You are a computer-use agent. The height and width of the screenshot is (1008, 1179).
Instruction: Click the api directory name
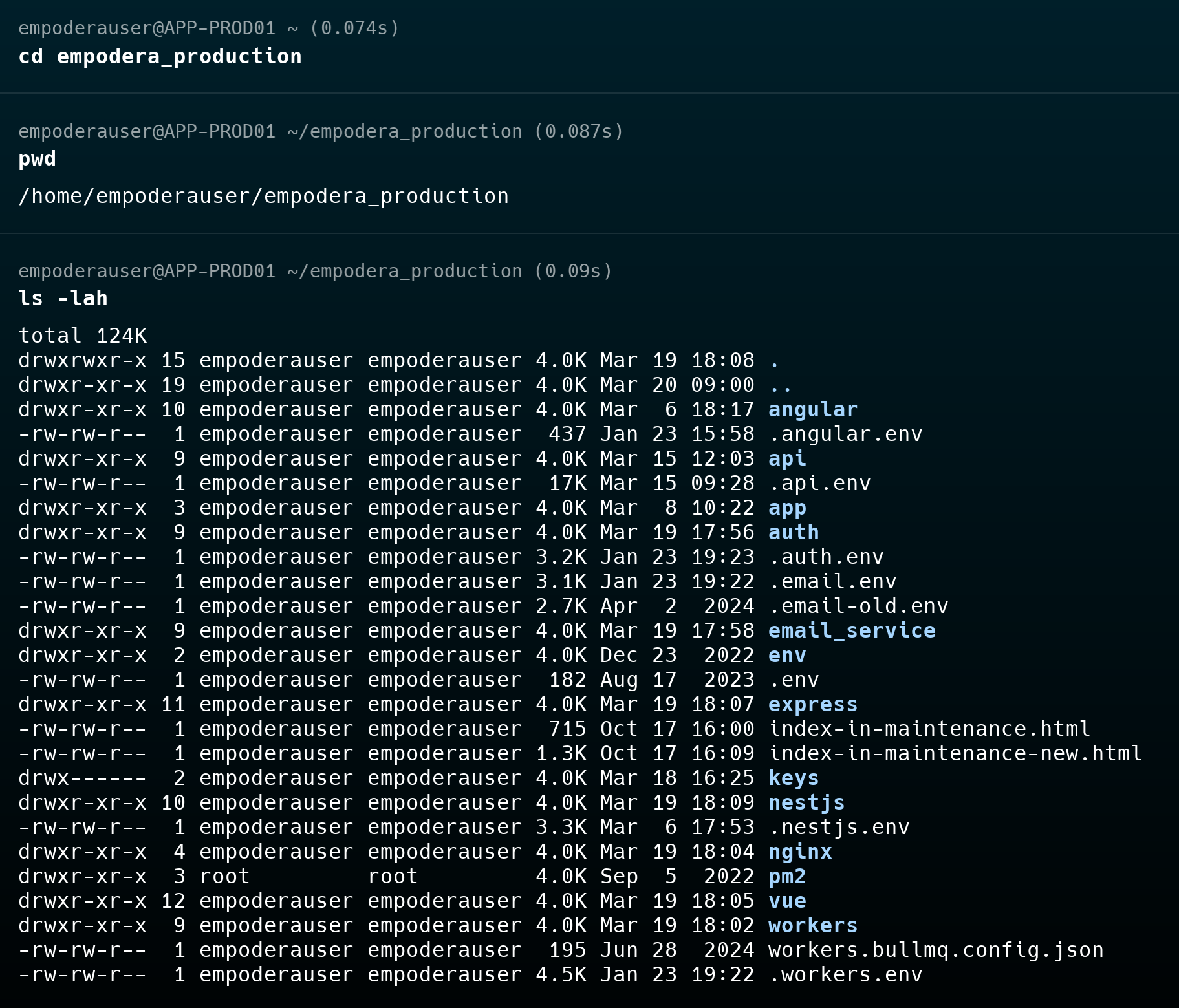tap(787, 458)
